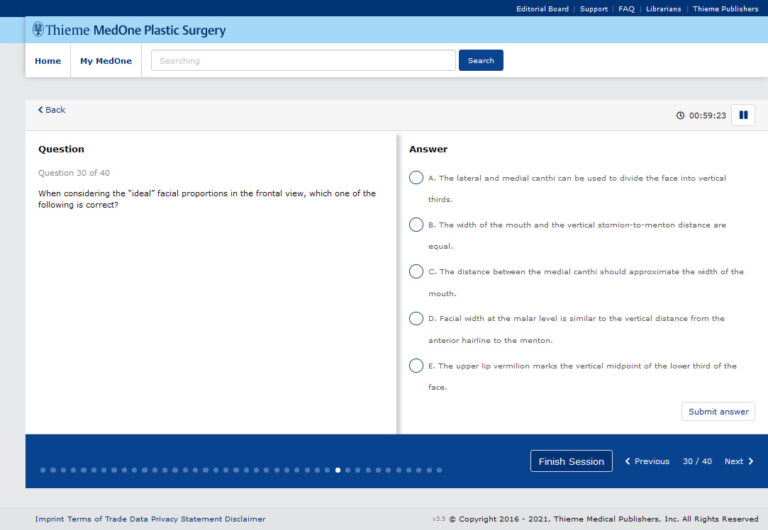Pick answer D about malar facial width
This screenshot has height=530, width=768.
click(416, 318)
